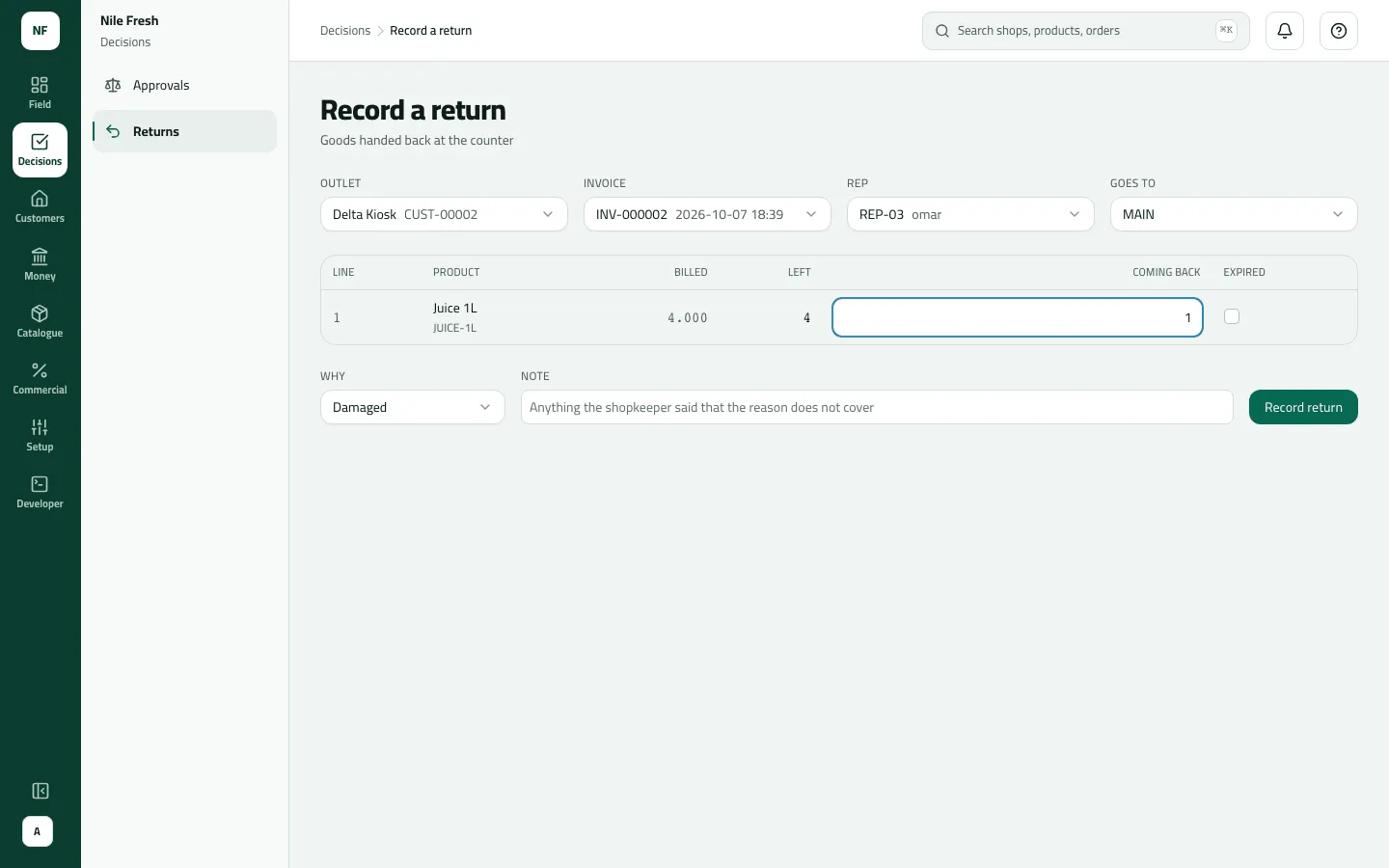Open the help icon

[x=1339, y=31]
